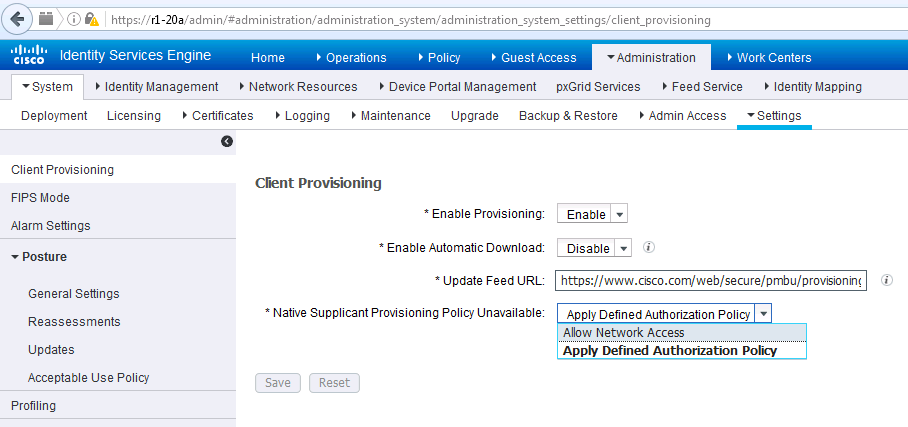Image resolution: width=908 pixels, height=427 pixels.
Task: Open pxGrid Services tab
Action: point(598,87)
